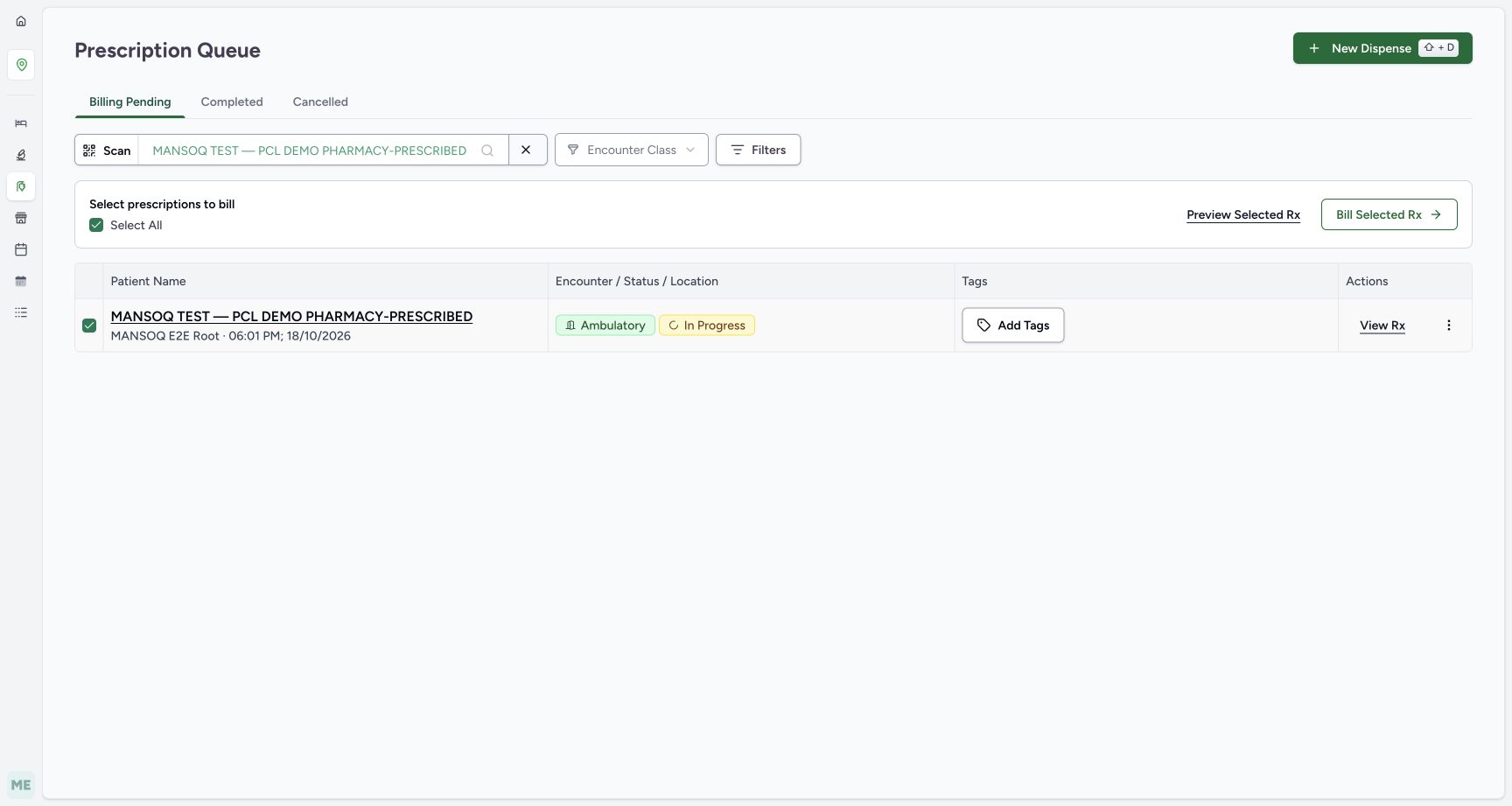Expand the Encounter Class dropdown
This screenshot has width=1512, height=806.
[x=632, y=150]
